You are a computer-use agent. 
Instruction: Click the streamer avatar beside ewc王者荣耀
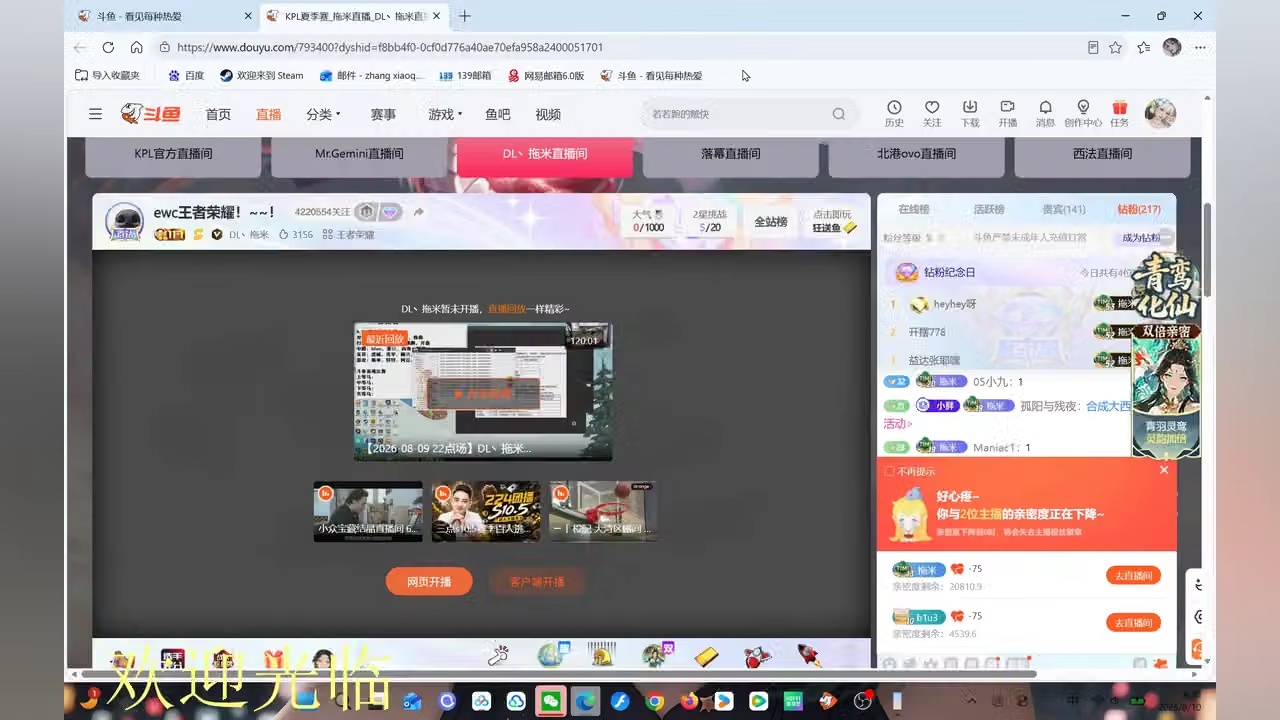tap(124, 221)
